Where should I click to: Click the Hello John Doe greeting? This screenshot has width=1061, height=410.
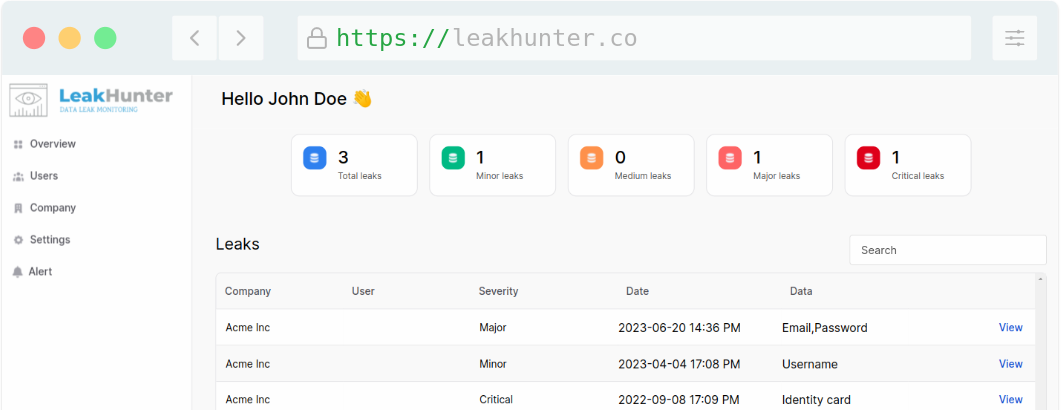[296, 99]
